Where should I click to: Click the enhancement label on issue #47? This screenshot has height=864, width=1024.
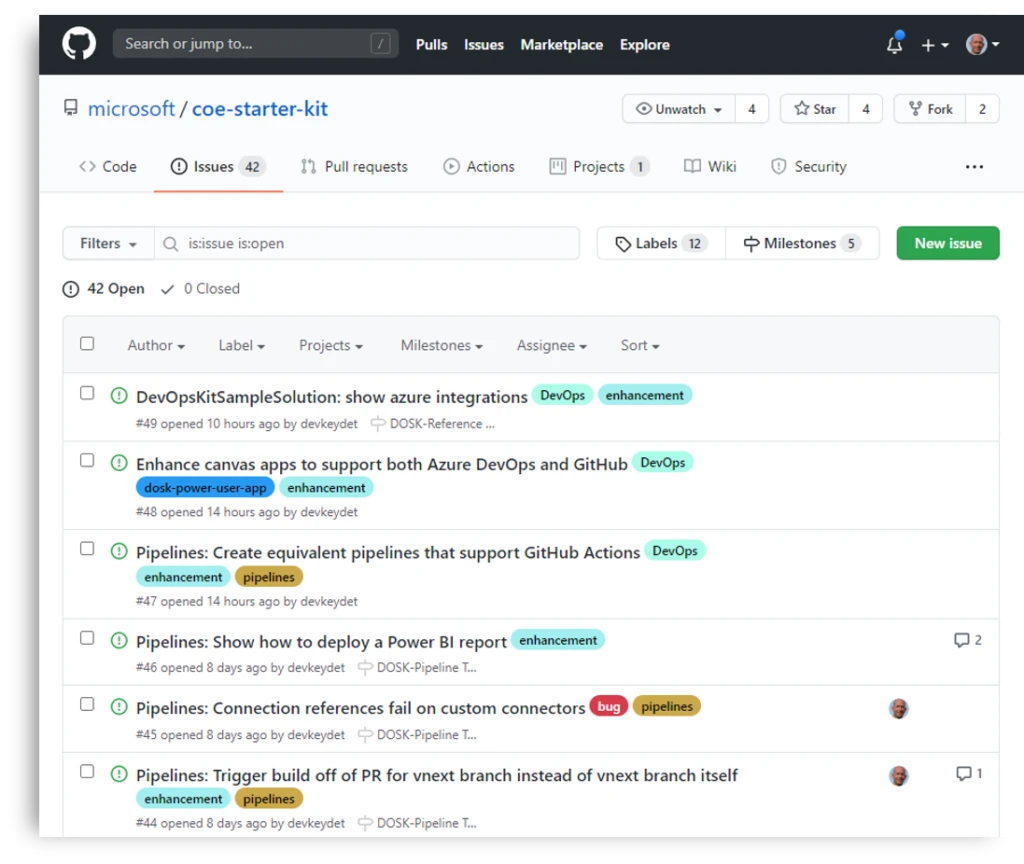click(182, 577)
